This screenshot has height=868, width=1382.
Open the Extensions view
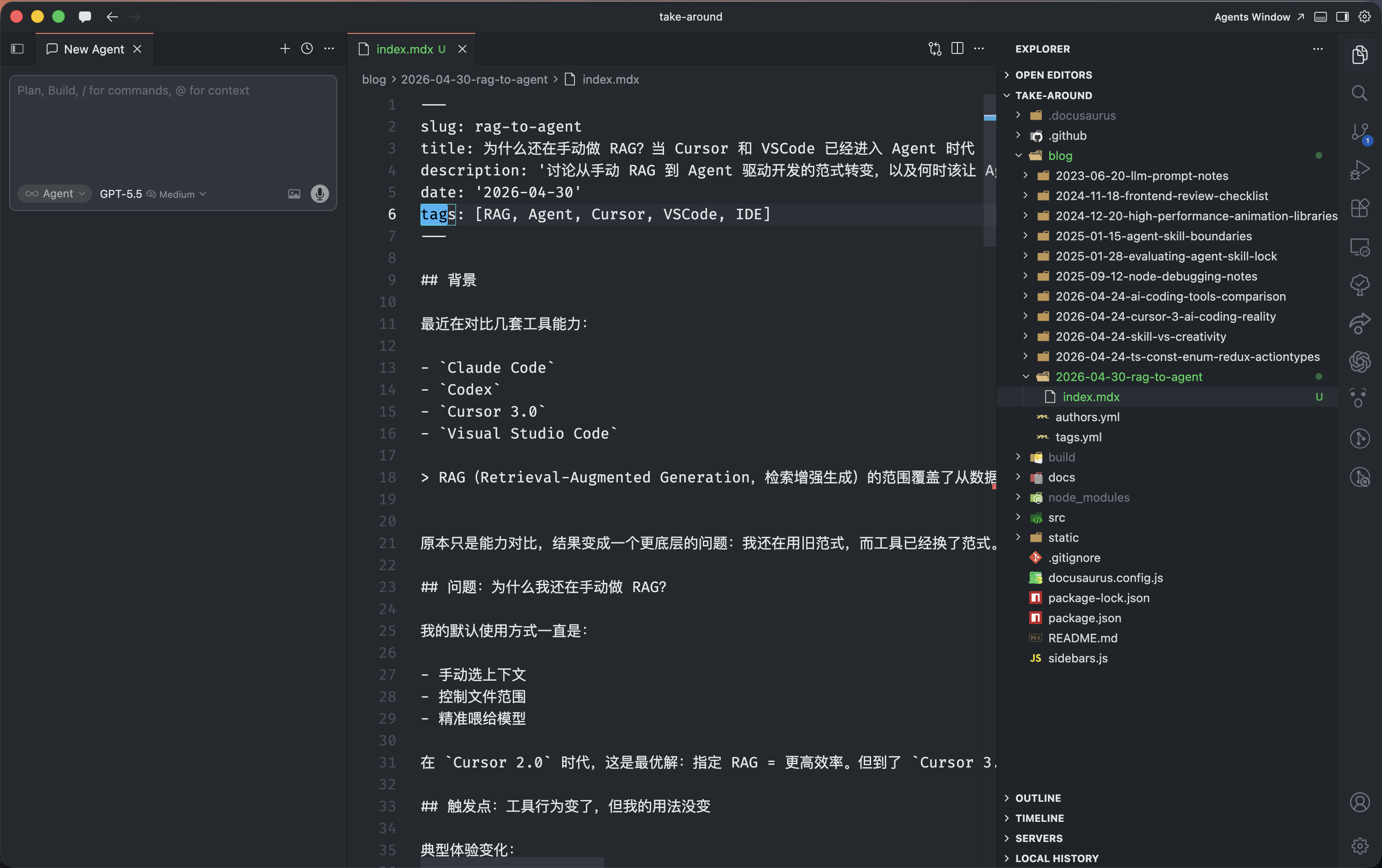(x=1359, y=208)
